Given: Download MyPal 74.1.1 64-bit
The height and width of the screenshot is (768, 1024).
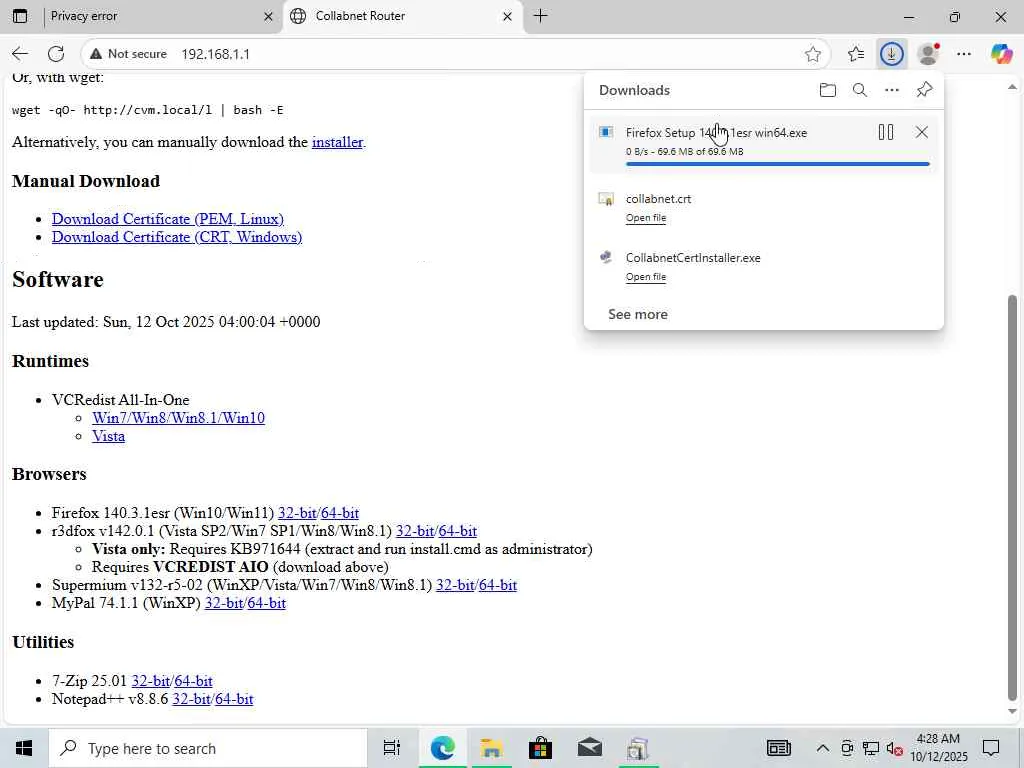Looking at the screenshot, I should [266, 603].
